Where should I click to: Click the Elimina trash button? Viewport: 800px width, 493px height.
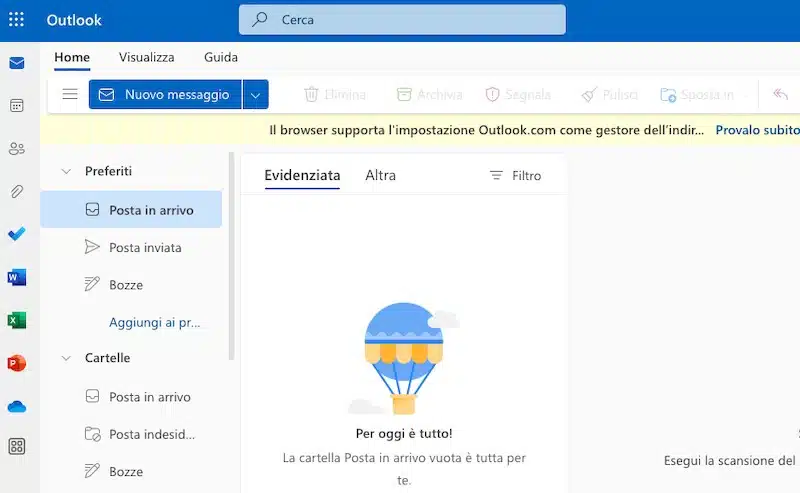335,94
